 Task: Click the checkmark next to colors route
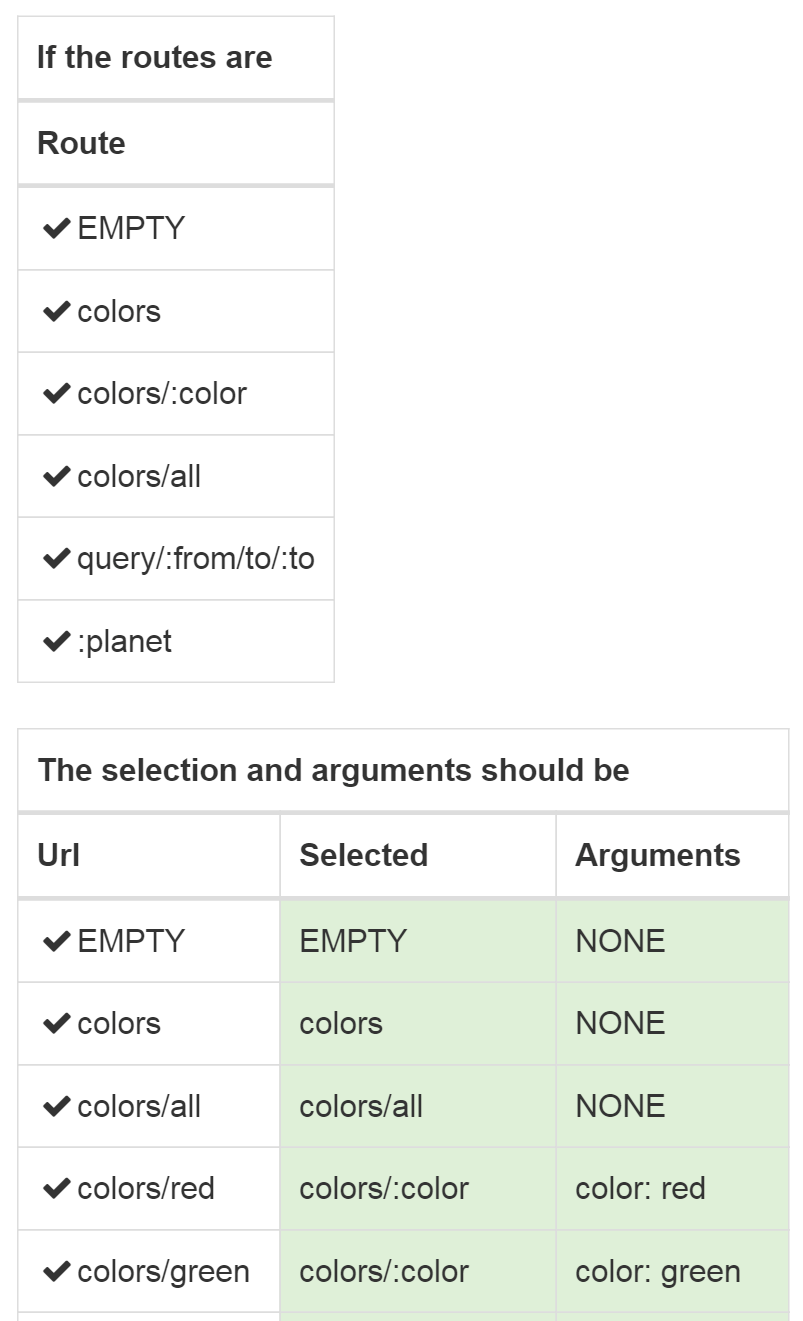(56, 312)
